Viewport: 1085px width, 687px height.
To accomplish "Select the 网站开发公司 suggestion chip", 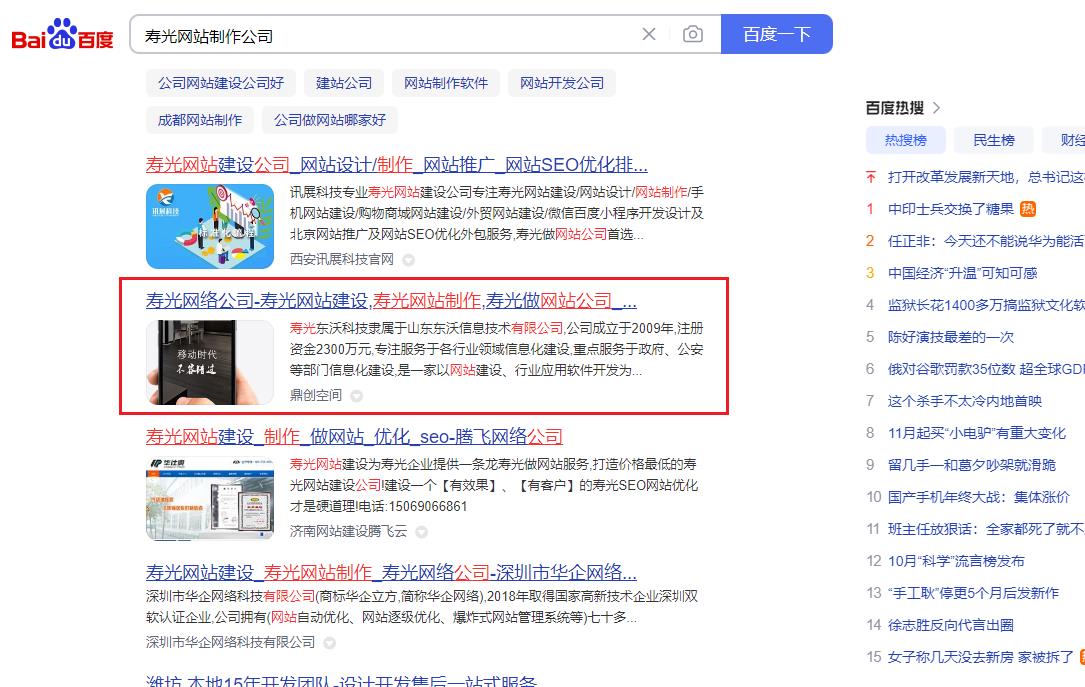I will [561, 83].
